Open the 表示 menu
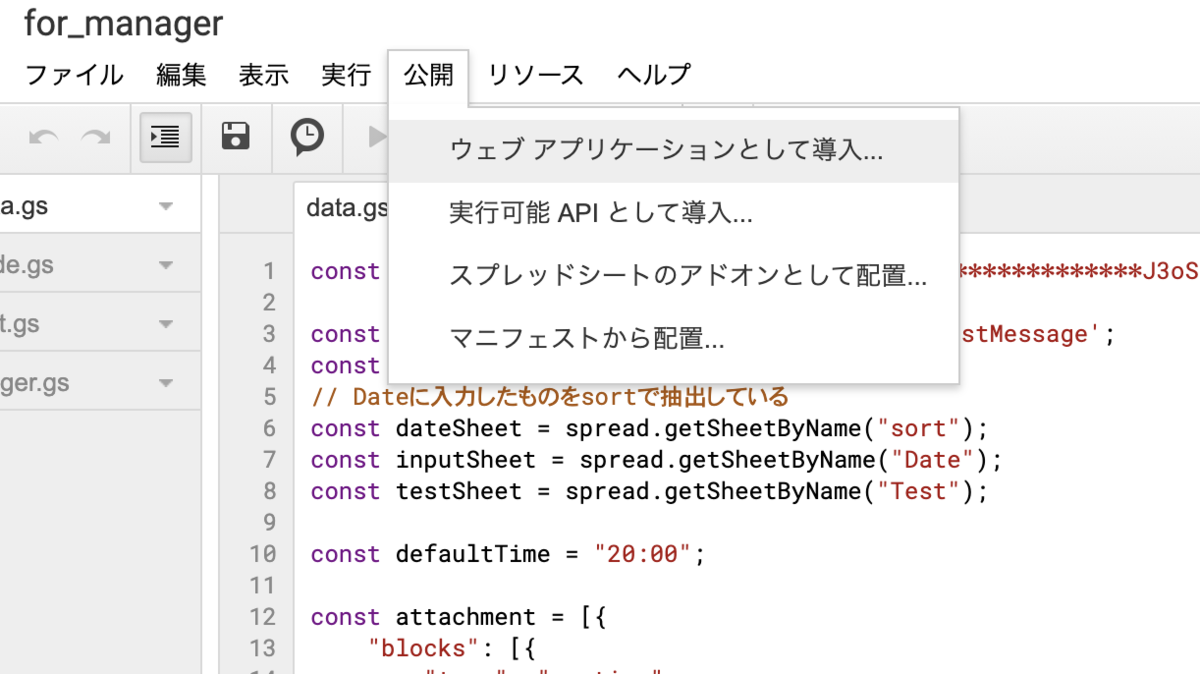The width and height of the screenshot is (1200, 674). (264, 75)
